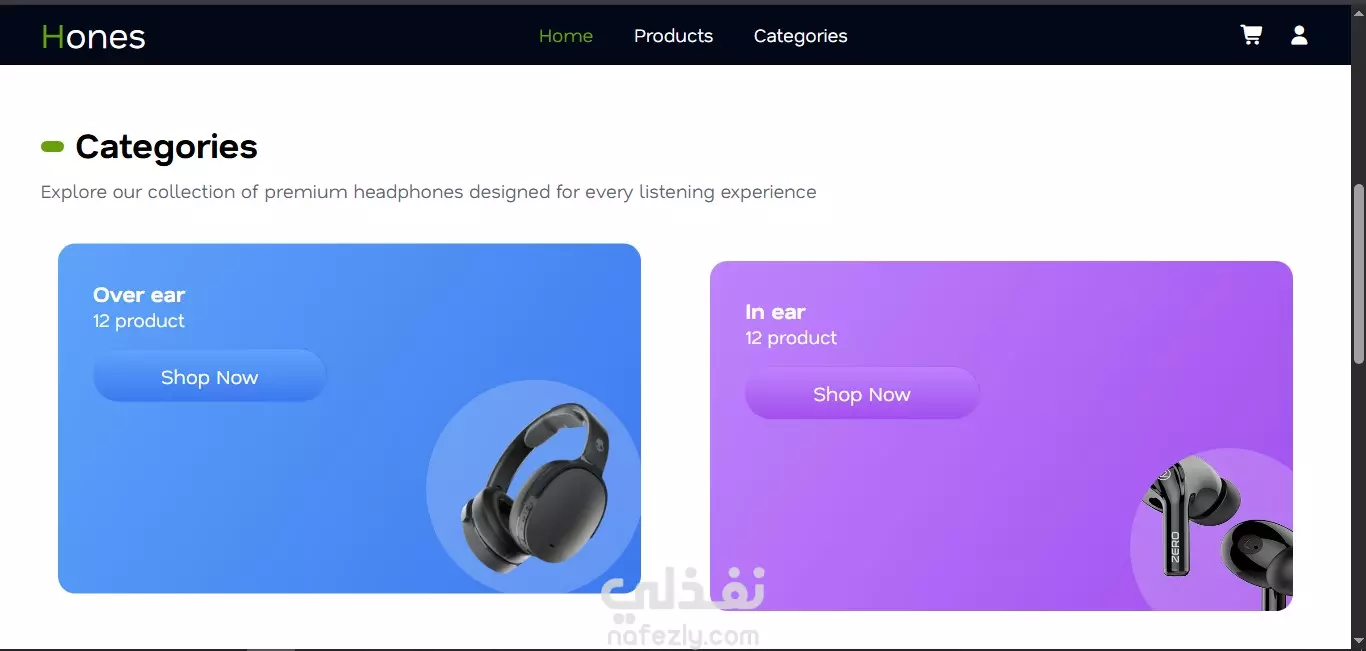Viewport: 1366px width, 651px height.
Task: Click the premium headphones description text
Action: 428,192
